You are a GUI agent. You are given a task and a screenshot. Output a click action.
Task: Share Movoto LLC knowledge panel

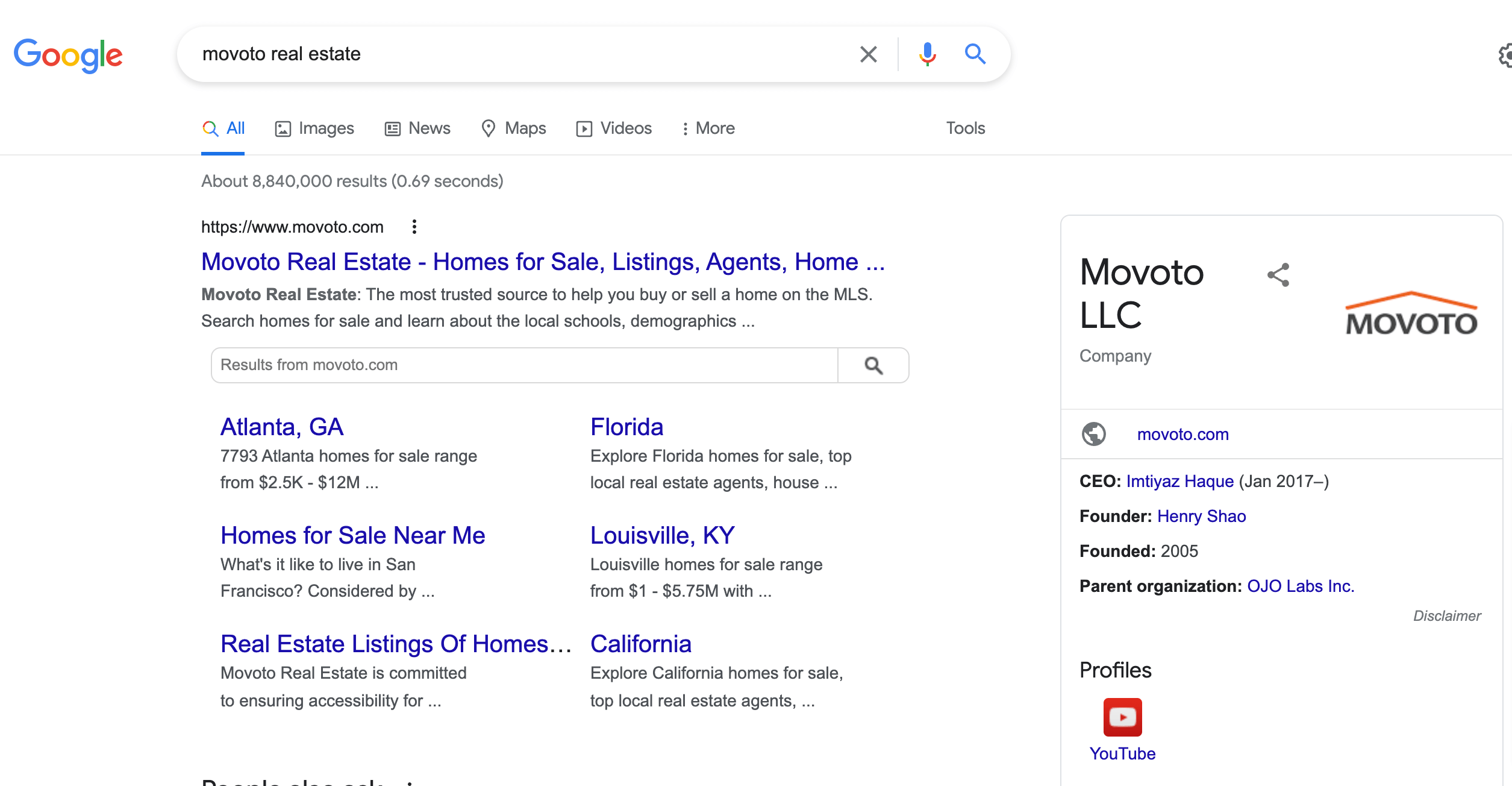(x=1278, y=275)
